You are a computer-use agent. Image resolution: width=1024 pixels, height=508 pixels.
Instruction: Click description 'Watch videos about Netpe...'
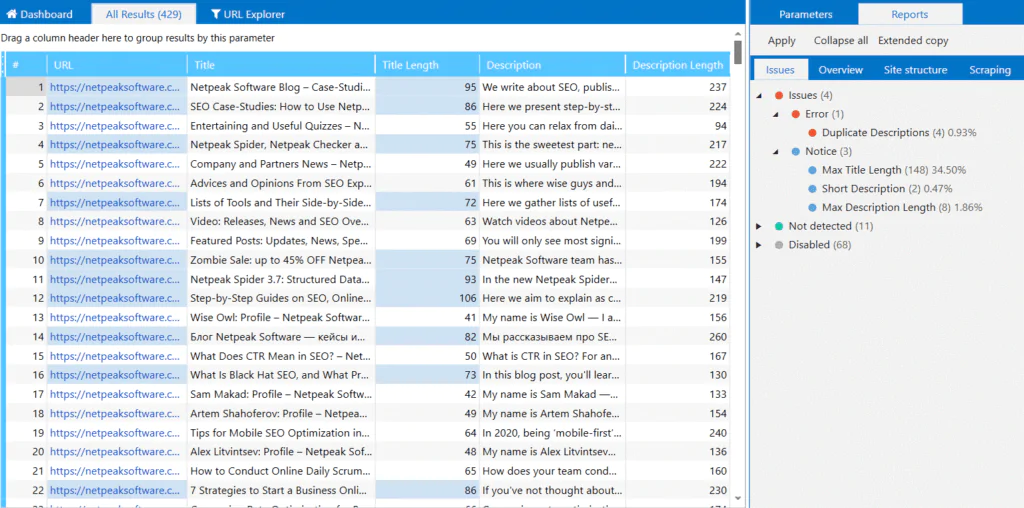(552, 221)
